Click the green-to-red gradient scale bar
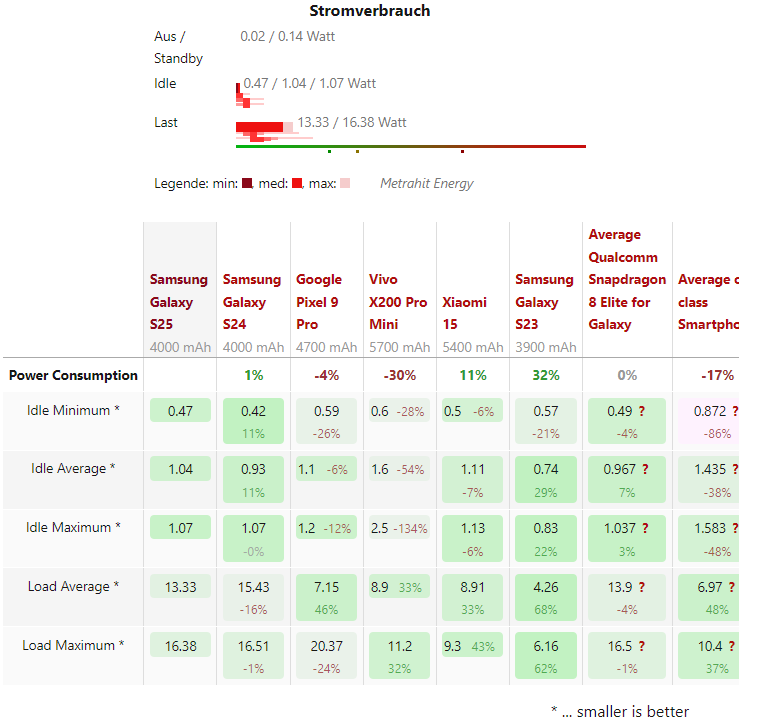Screen dimensions: 770x723 pos(411,146)
